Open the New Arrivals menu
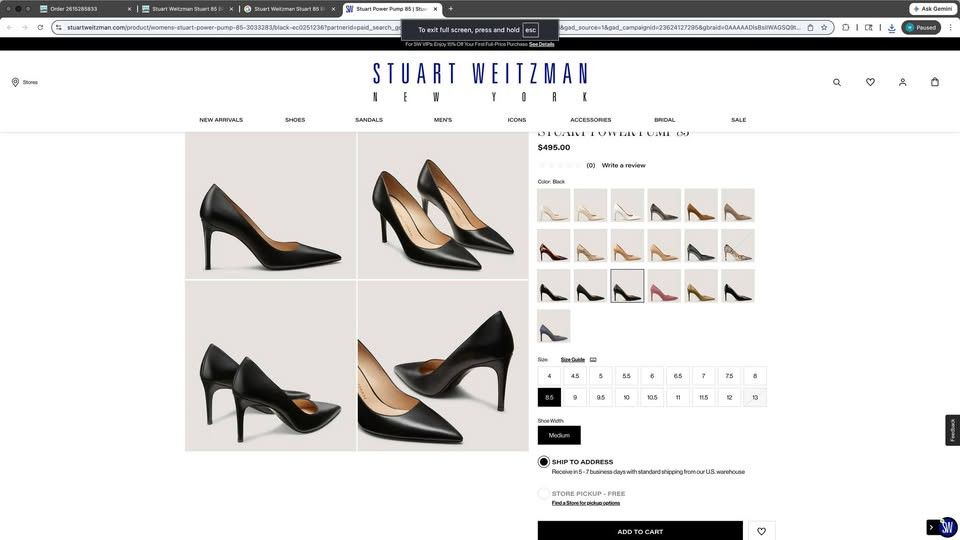Image resolution: width=960 pixels, height=540 pixels. point(221,120)
